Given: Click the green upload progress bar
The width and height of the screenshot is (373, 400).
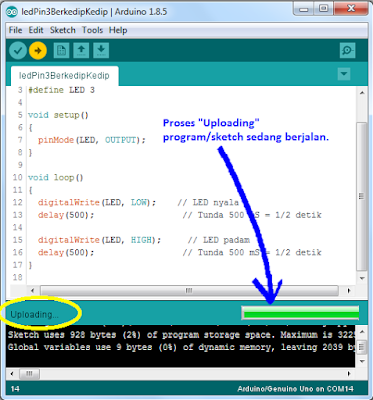Looking at the screenshot, I should click(x=300, y=313).
